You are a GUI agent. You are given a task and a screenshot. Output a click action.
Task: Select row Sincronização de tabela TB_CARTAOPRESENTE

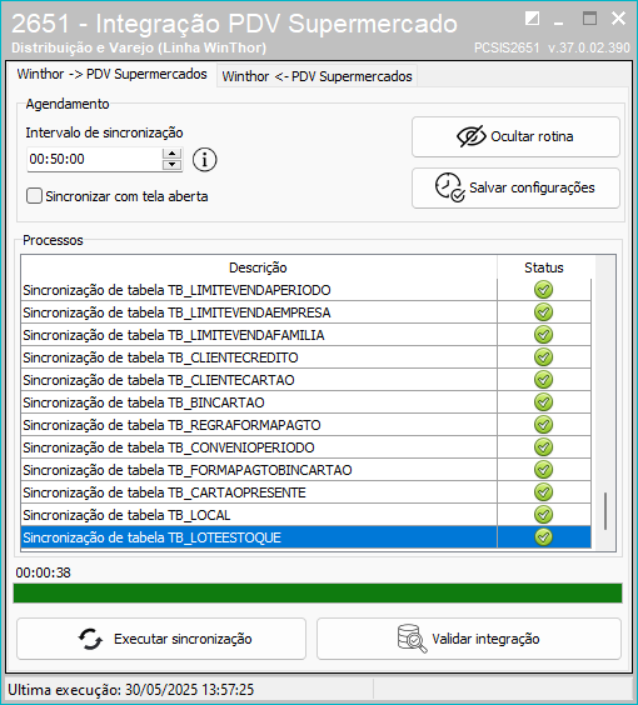pos(306,492)
